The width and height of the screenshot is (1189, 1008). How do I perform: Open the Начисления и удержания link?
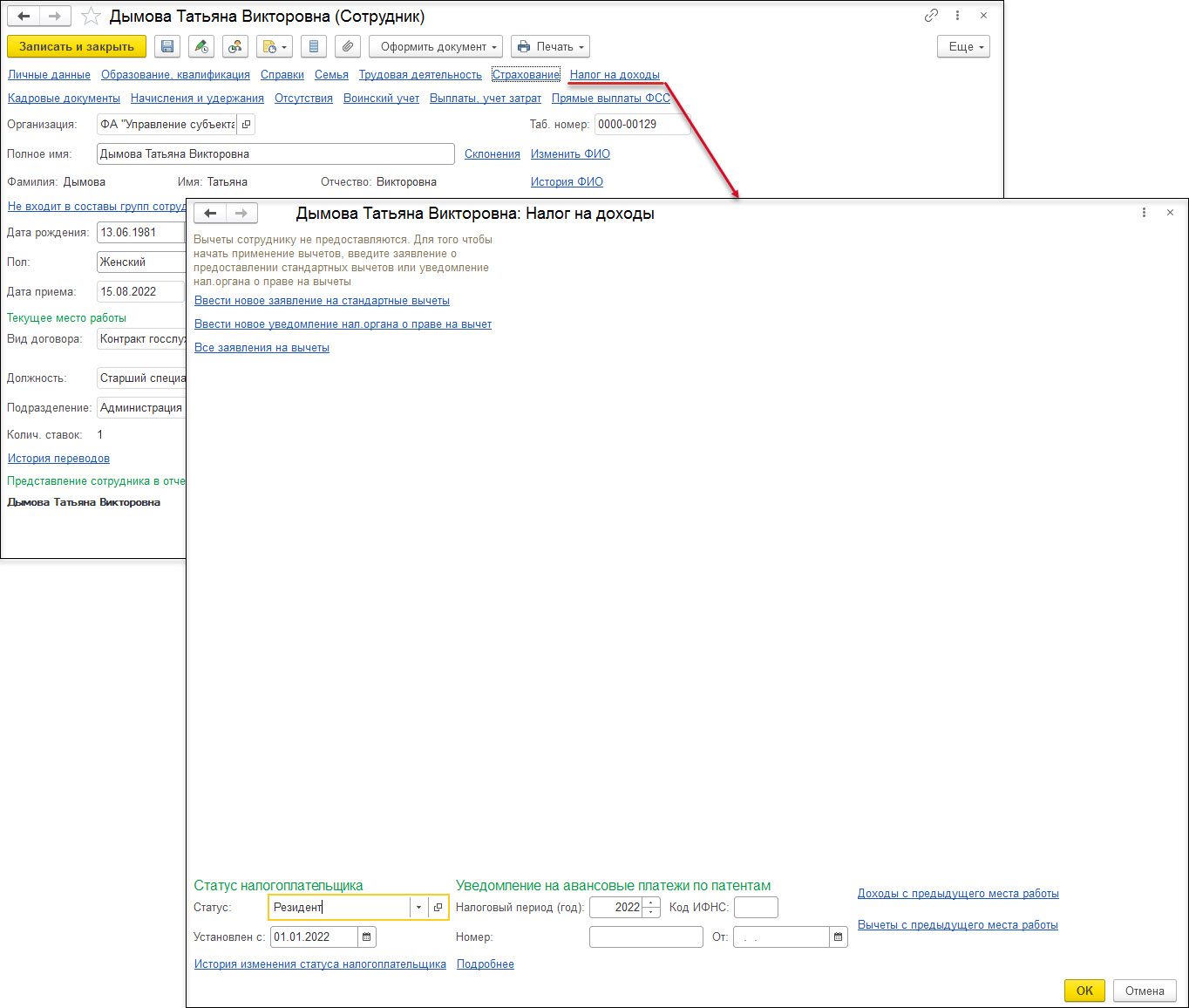tap(197, 99)
